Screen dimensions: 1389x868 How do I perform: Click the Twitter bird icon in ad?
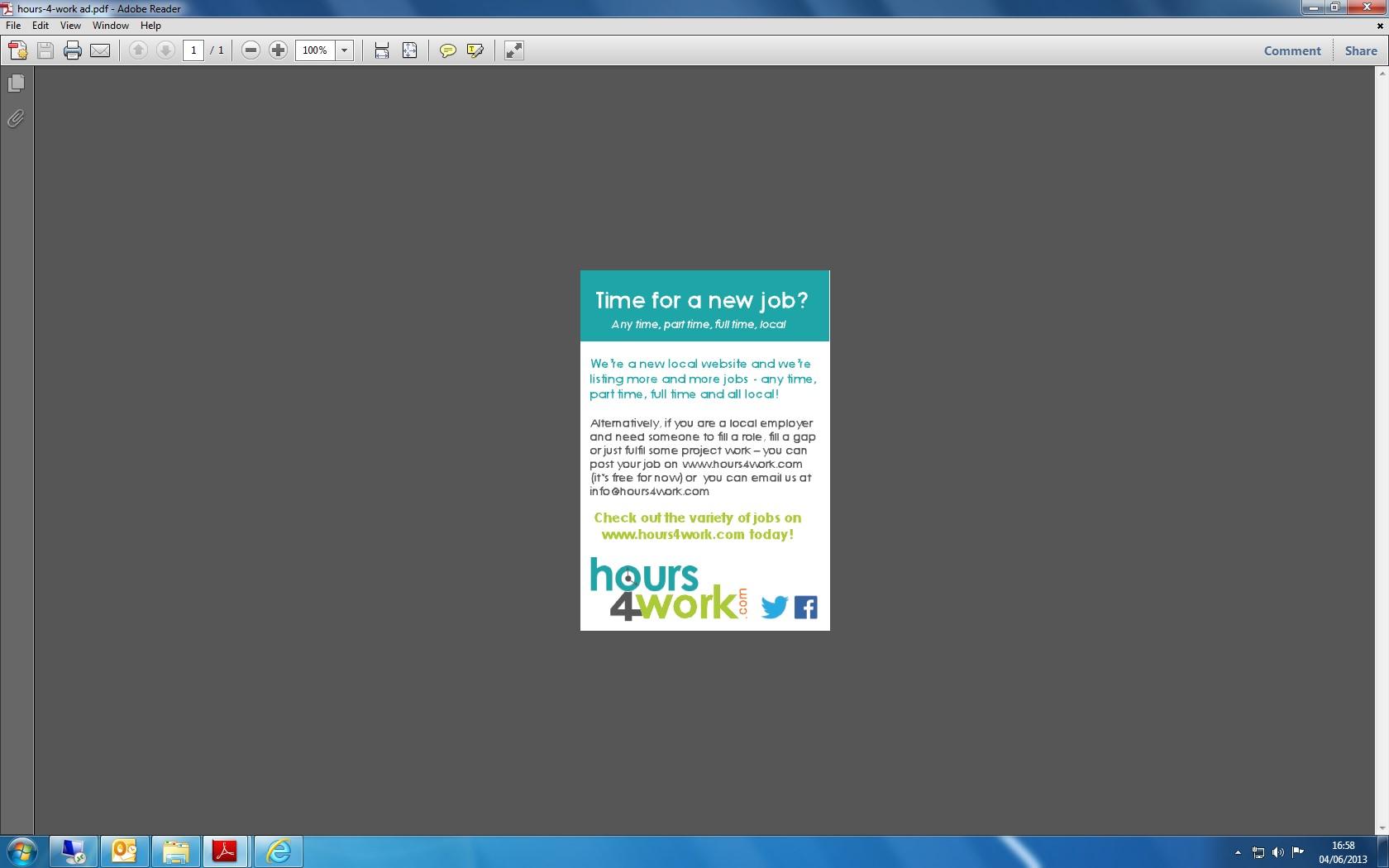[x=774, y=607]
